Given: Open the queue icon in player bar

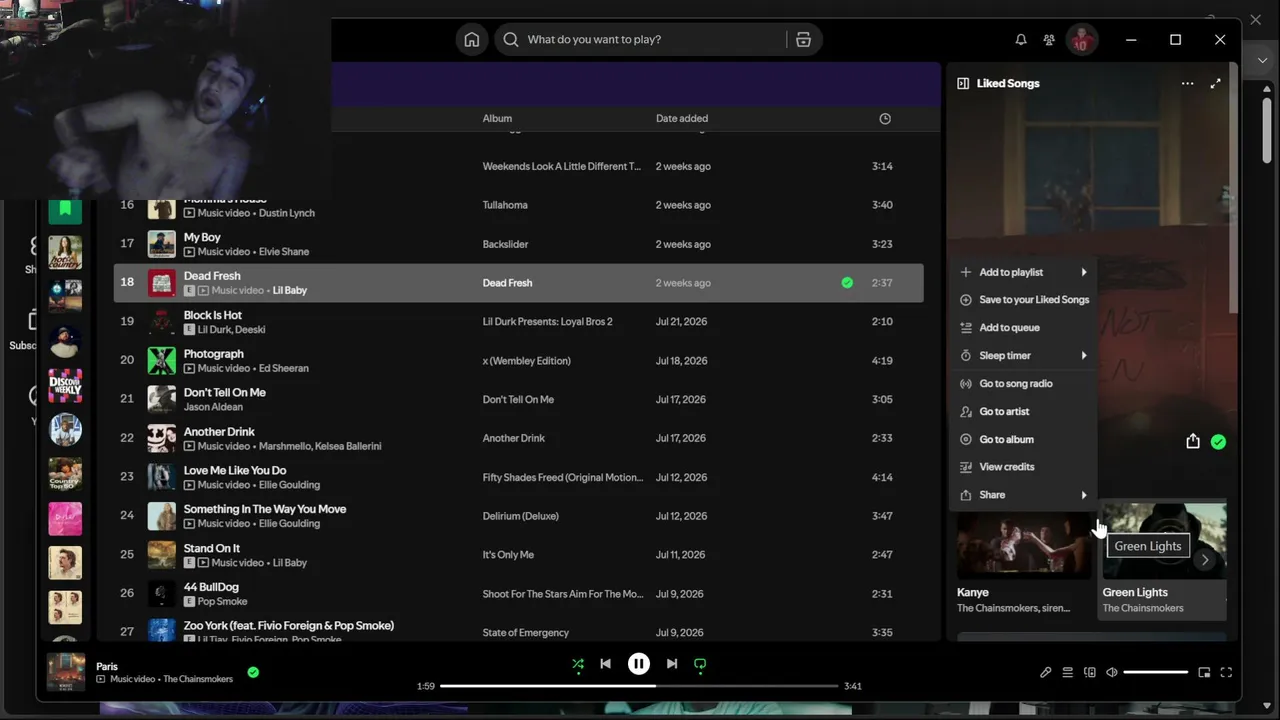Looking at the screenshot, I should pos(1068,673).
